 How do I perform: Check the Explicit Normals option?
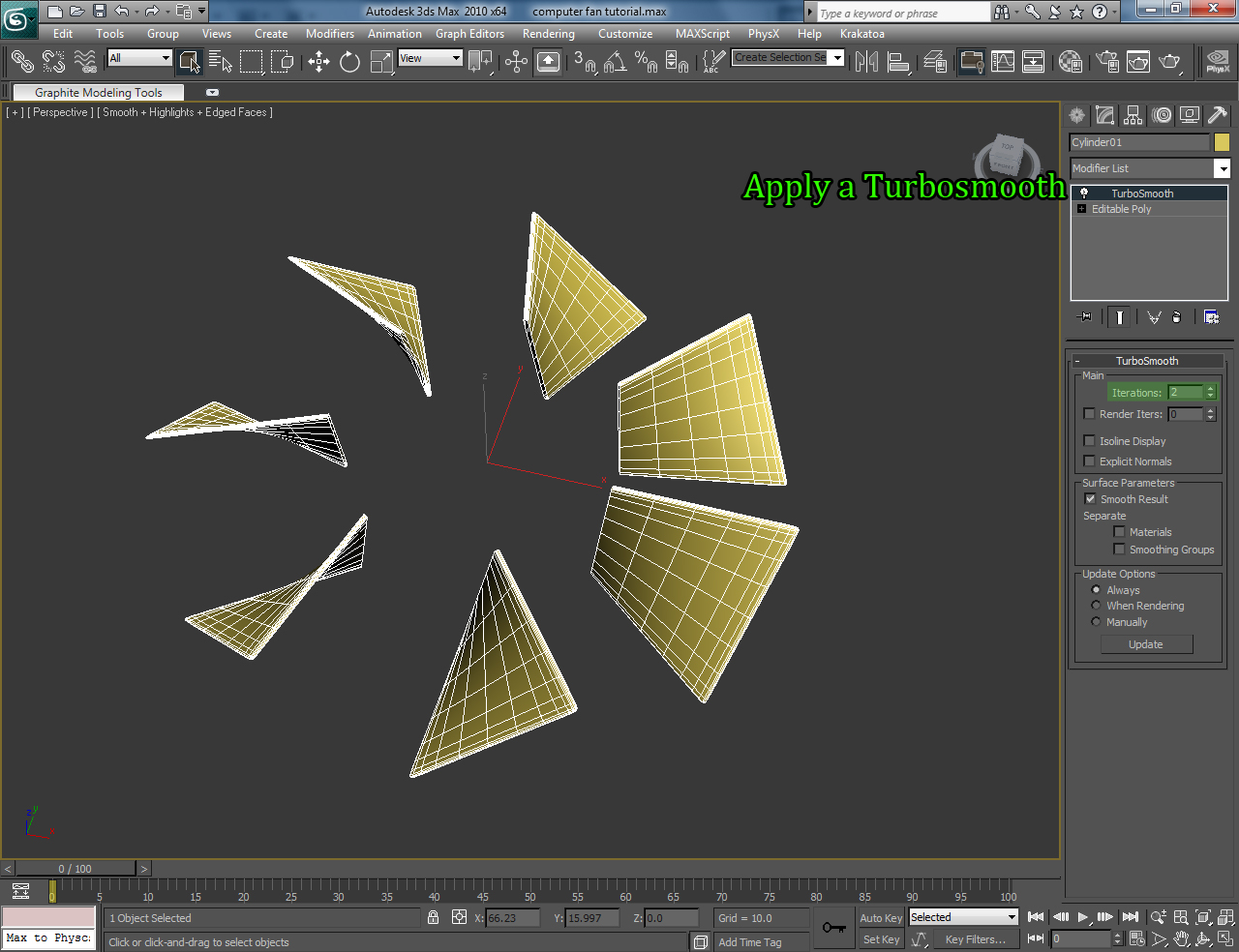(x=1089, y=461)
